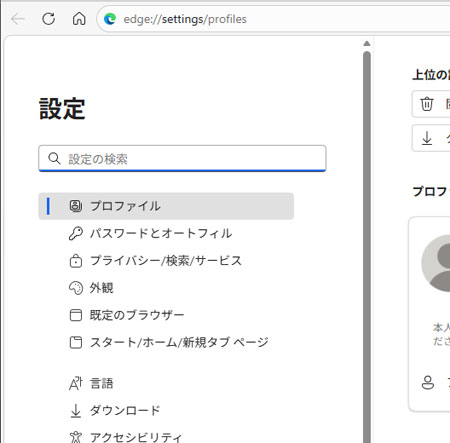Click the tab icon beside スタート/ホーム/新規タブ ページ
The width and height of the screenshot is (450, 443).
tap(76, 342)
